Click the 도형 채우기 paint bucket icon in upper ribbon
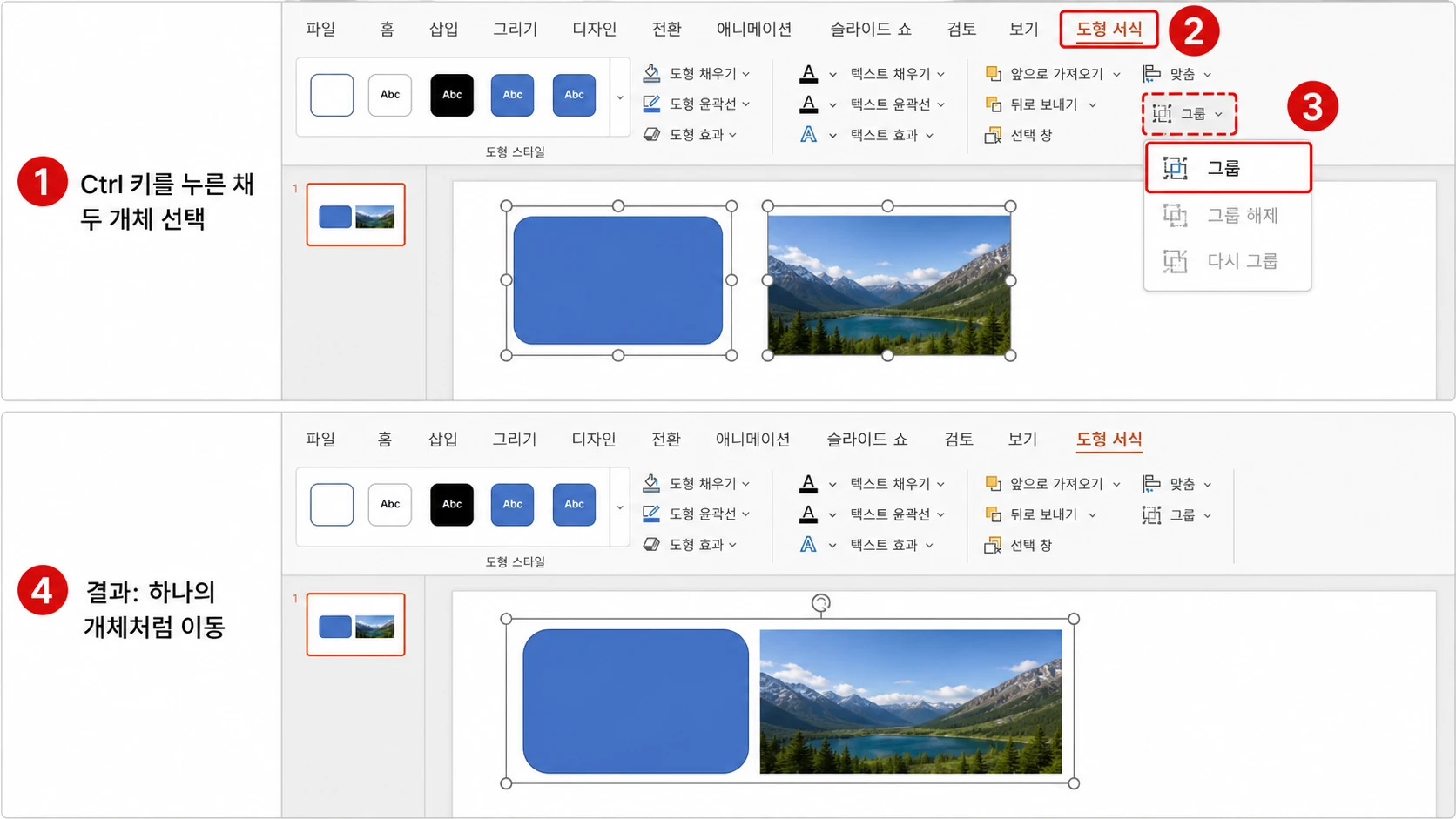The height and width of the screenshot is (819, 1456). [x=651, y=73]
